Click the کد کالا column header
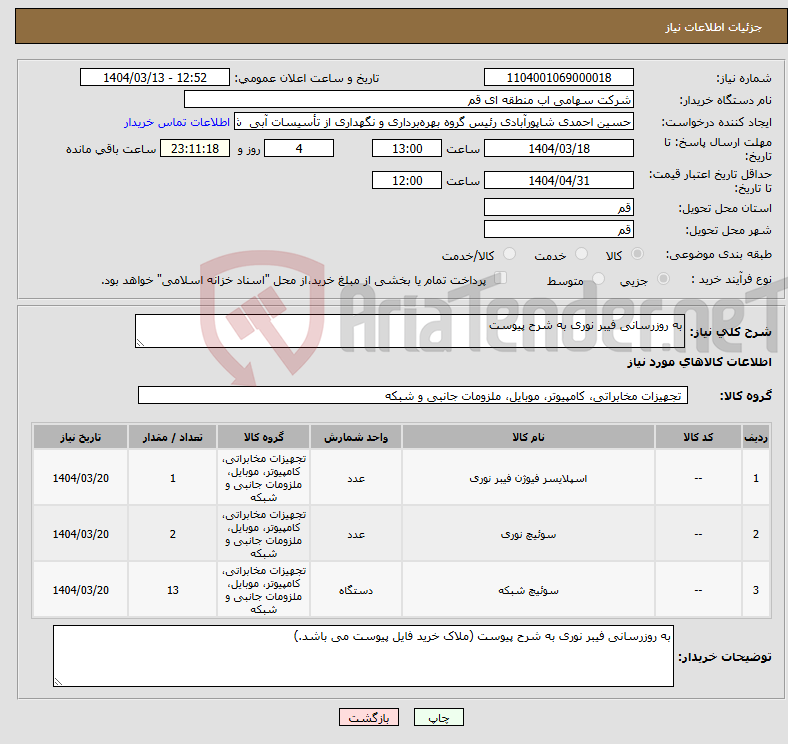788x744 pixels. 698,437
